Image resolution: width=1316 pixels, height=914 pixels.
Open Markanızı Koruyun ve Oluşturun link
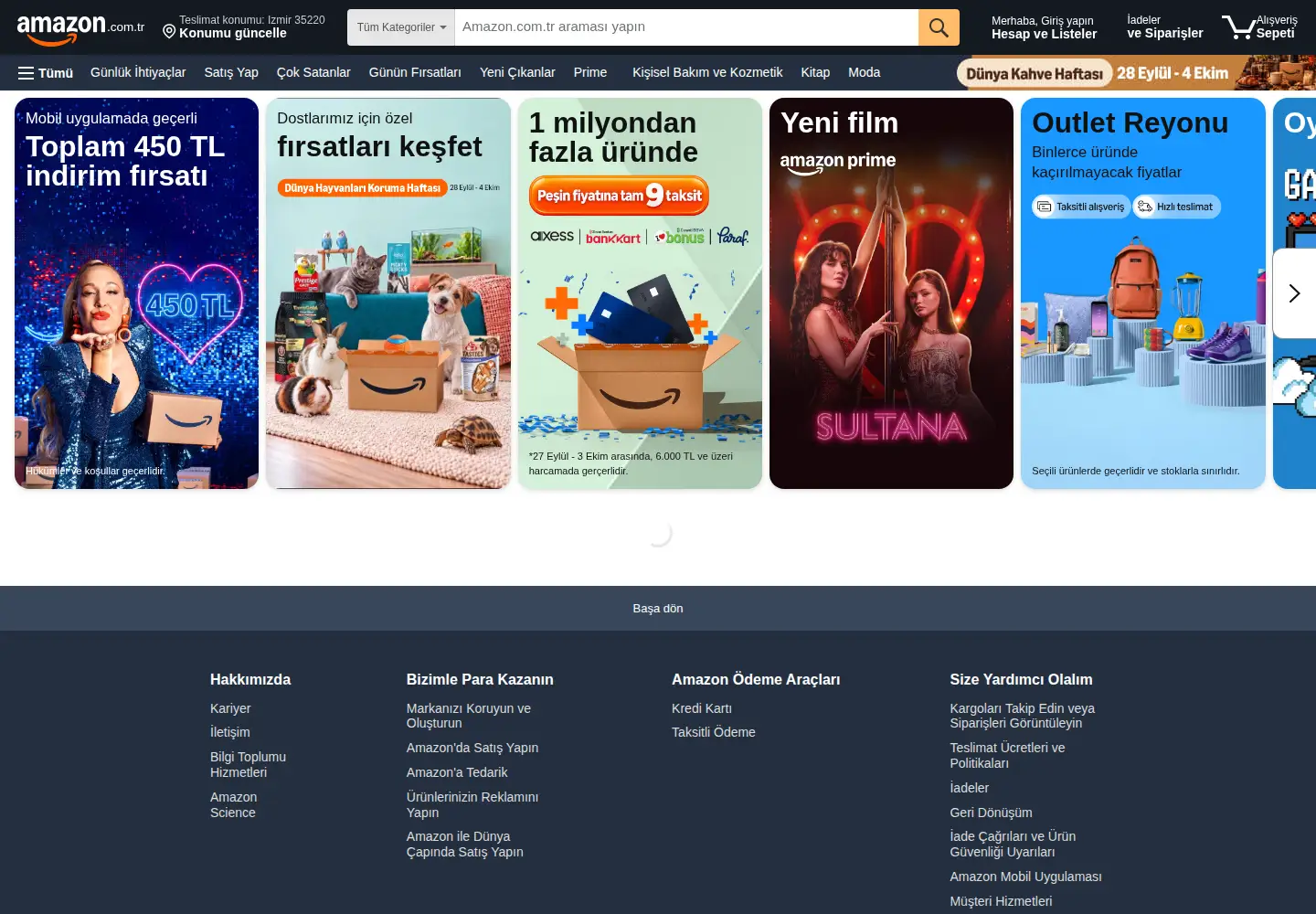(x=469, y=716)
